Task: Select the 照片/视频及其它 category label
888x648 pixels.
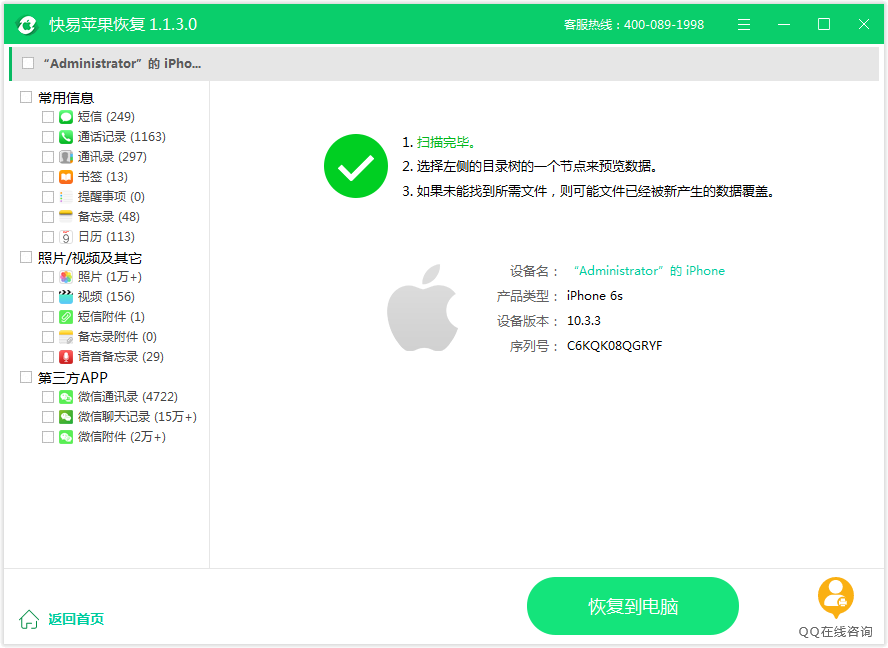Action: click(x=89, y=258)
